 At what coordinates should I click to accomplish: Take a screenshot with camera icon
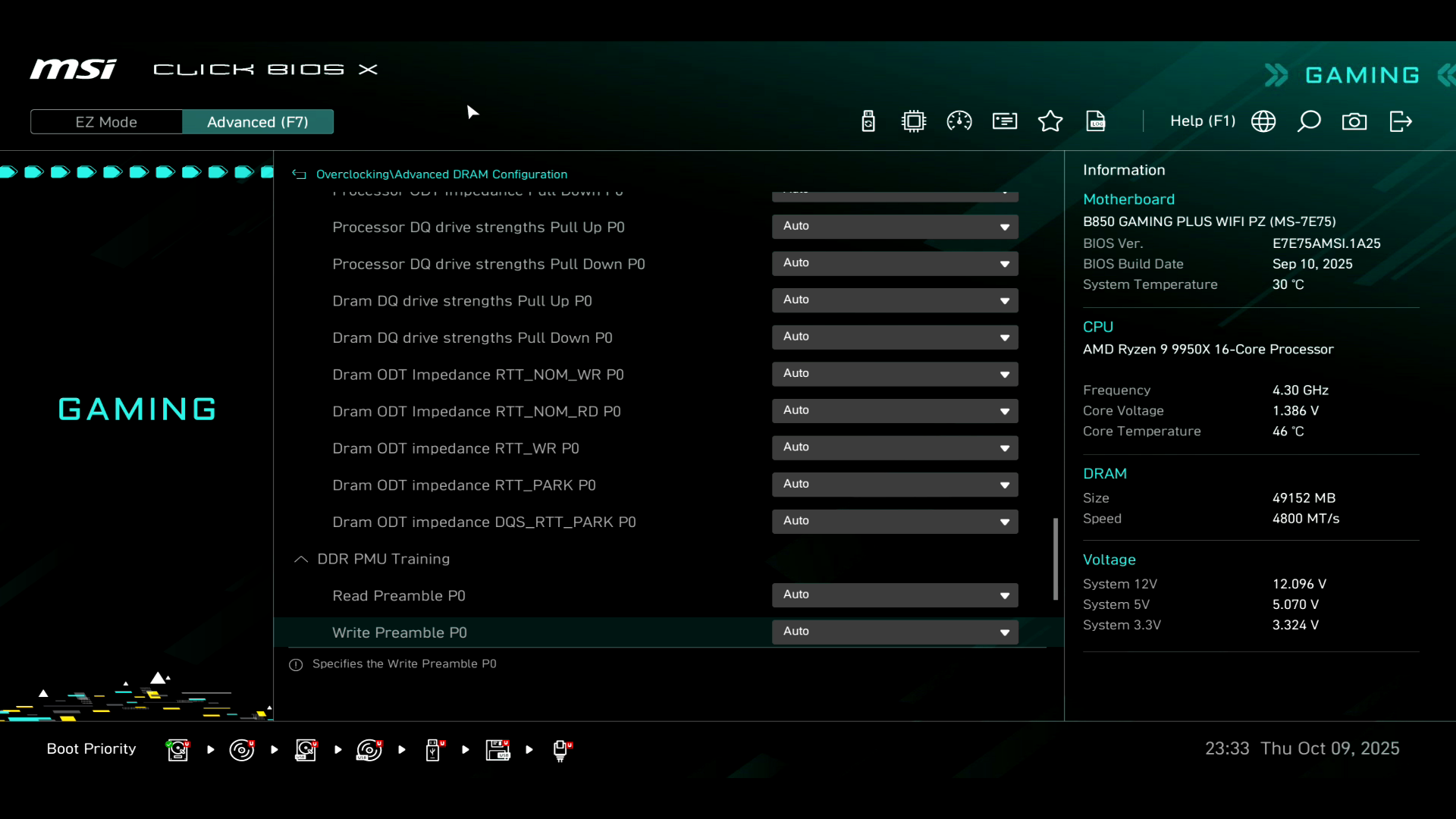(1354, 121)
